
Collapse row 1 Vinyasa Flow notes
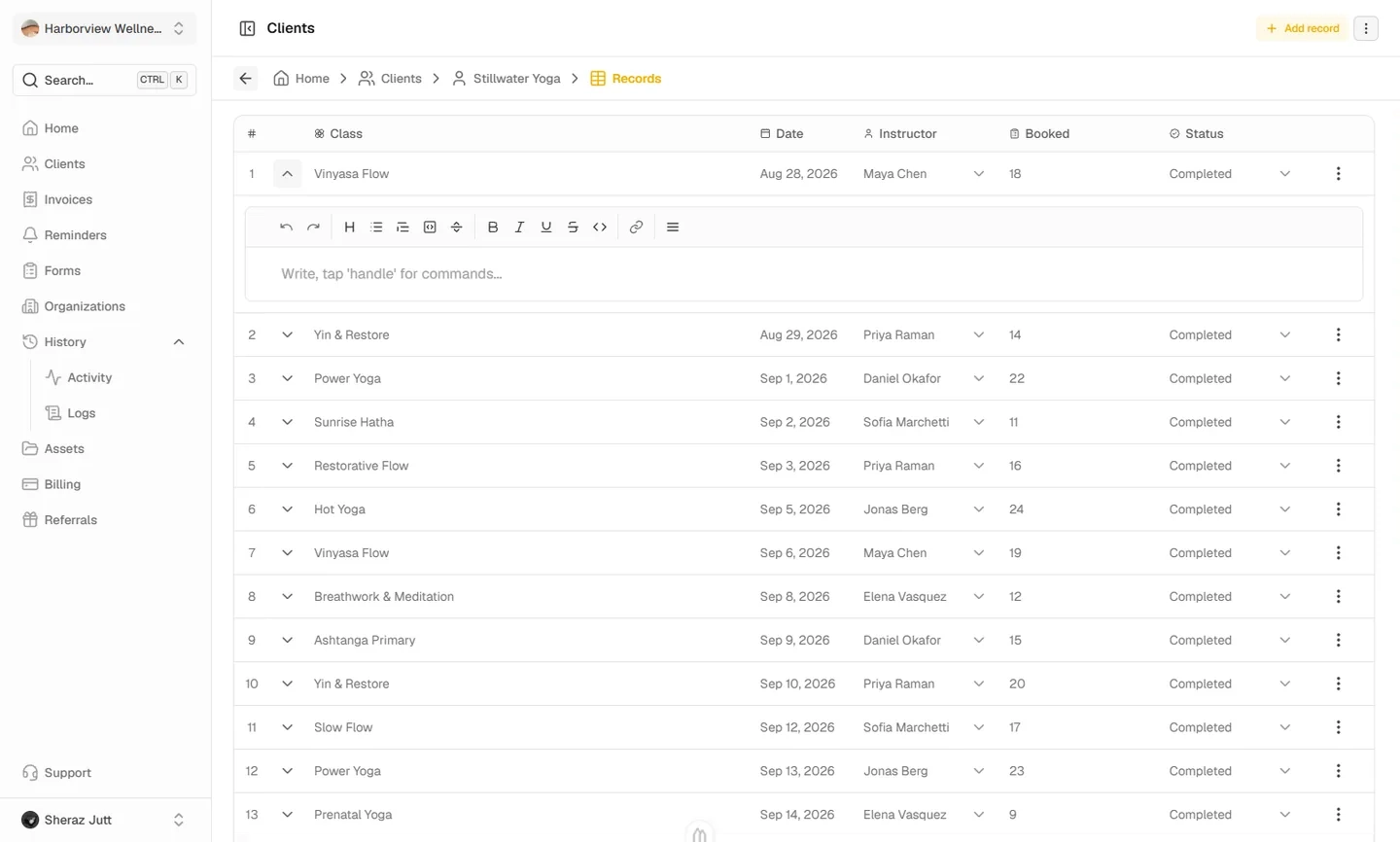287,174
